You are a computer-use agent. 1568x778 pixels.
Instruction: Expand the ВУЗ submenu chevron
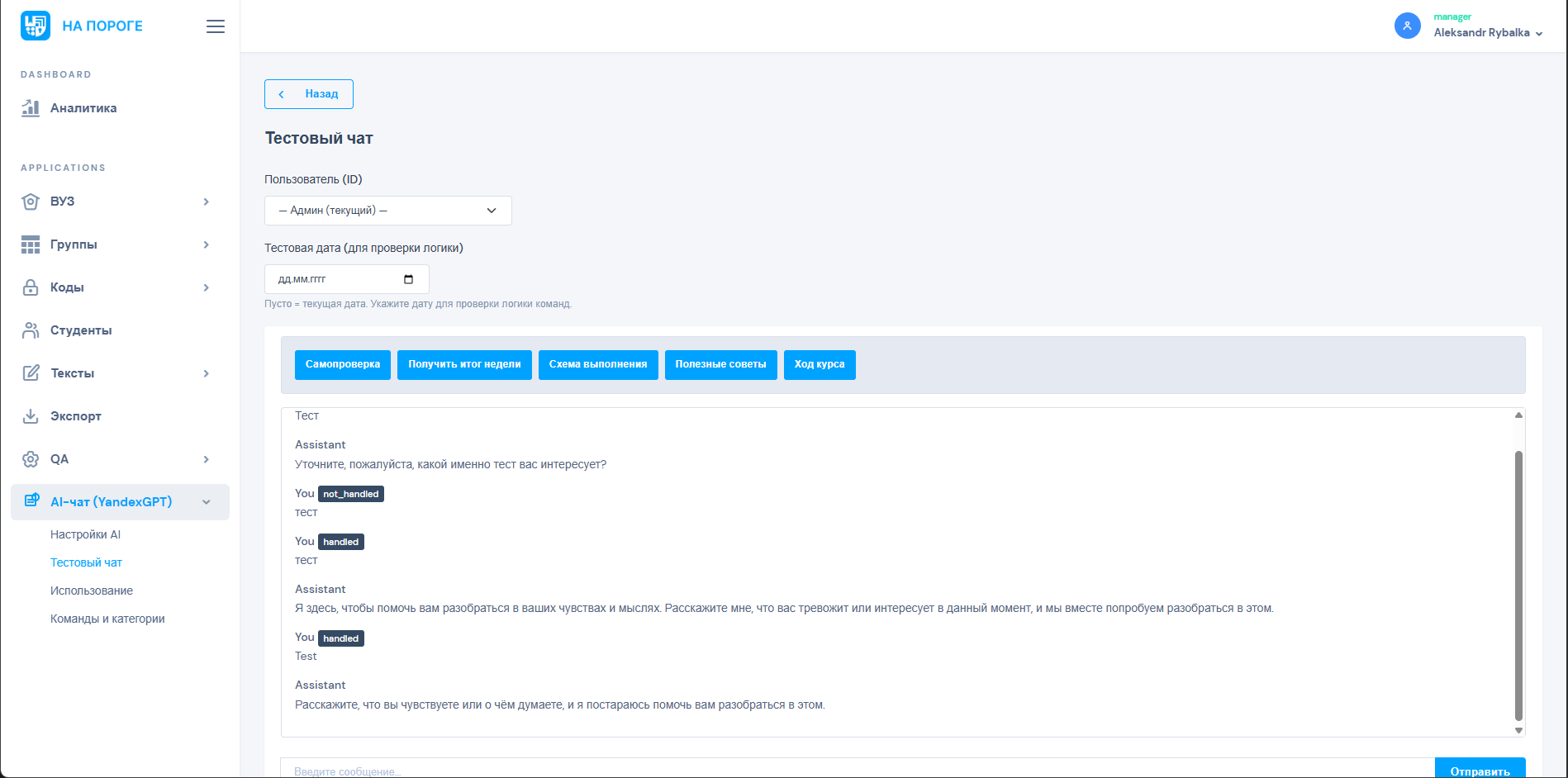pos(207,202)
